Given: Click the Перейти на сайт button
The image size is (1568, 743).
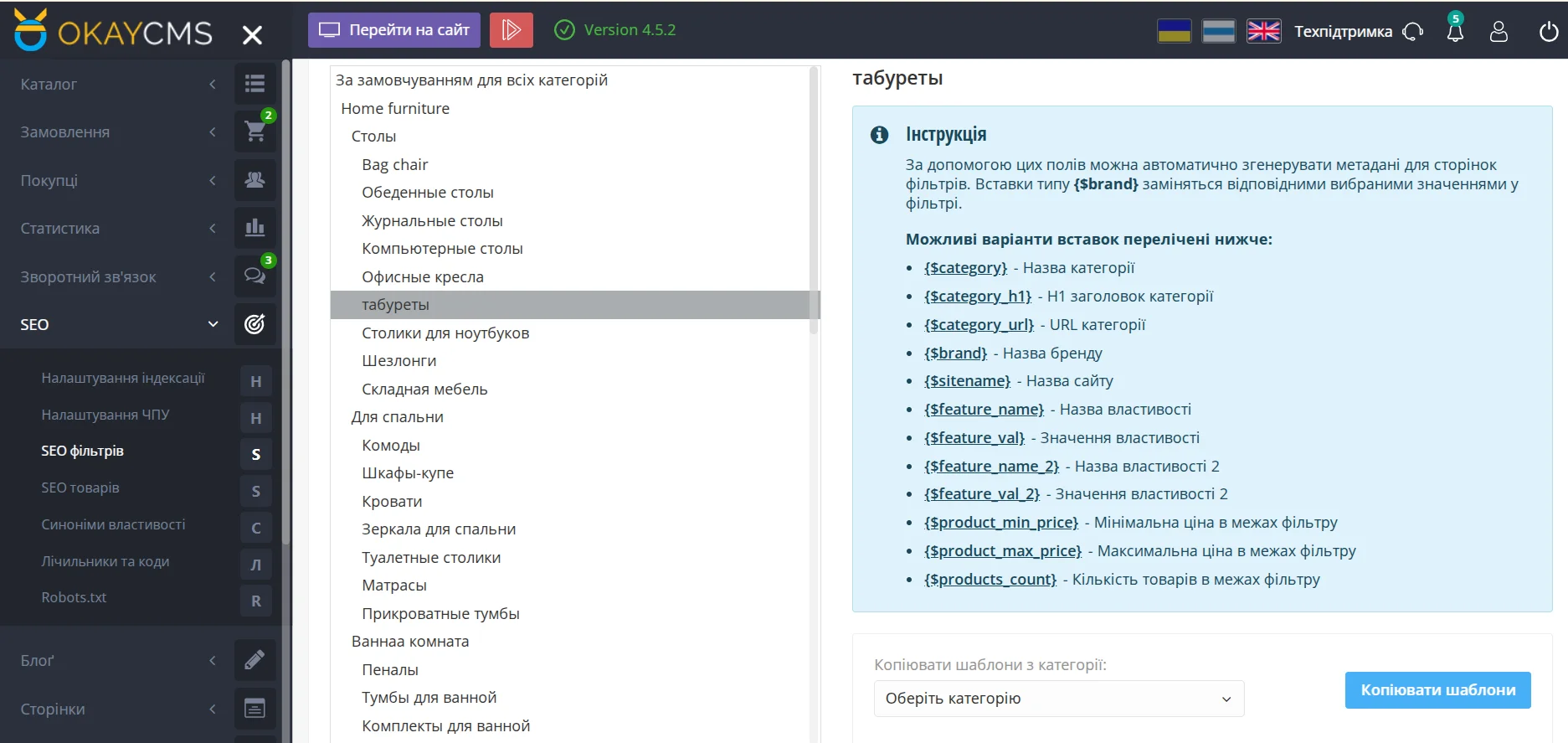Looking at the screenshot, I should tap(394, 30).
